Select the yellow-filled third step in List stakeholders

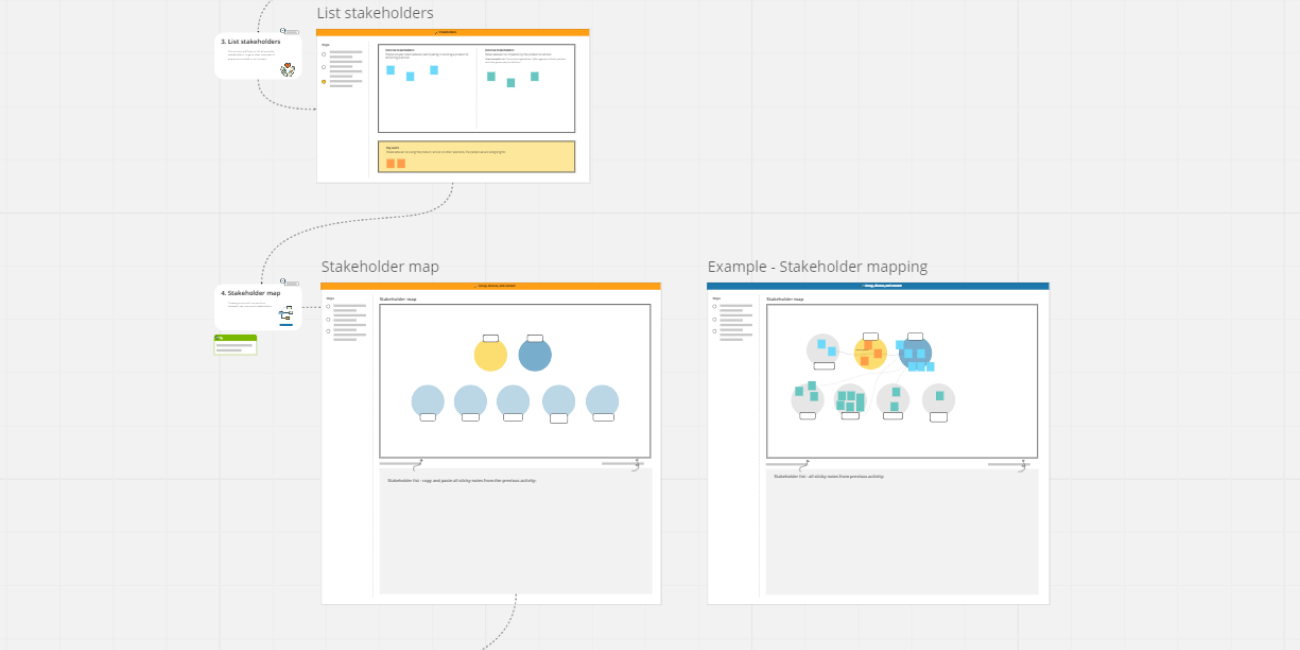(x=324, y=82)
